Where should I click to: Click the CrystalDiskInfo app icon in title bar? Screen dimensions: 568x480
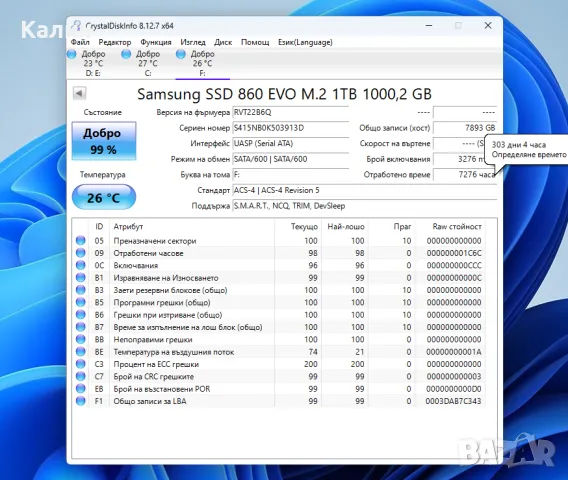coord(76,26)
